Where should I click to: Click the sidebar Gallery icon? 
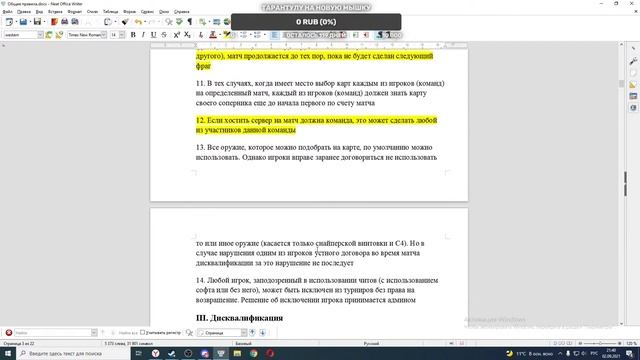pyautogui.click(x=633, y=96)
